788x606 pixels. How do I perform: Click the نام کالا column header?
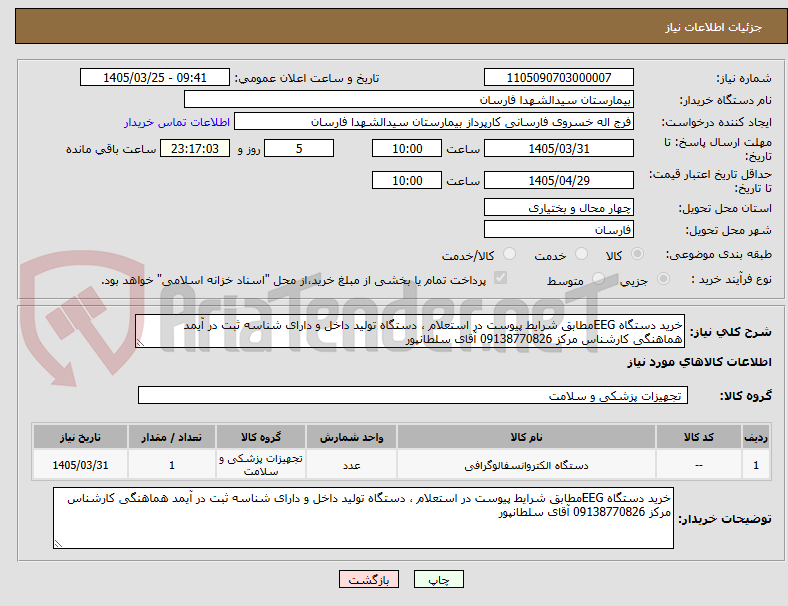tap(526, 437)
